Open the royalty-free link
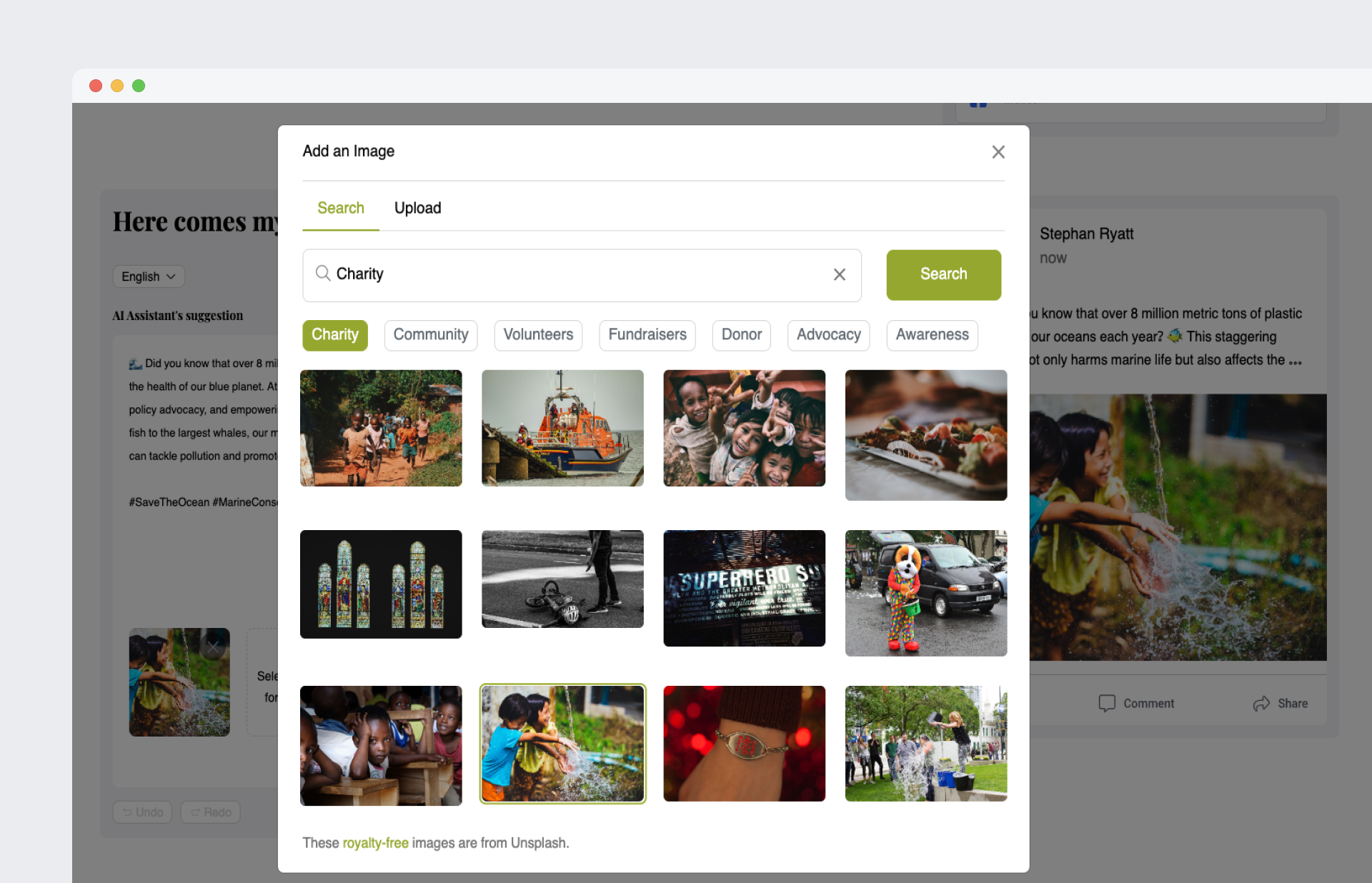This screenshot has height=883, width=1372. [375, 843]
